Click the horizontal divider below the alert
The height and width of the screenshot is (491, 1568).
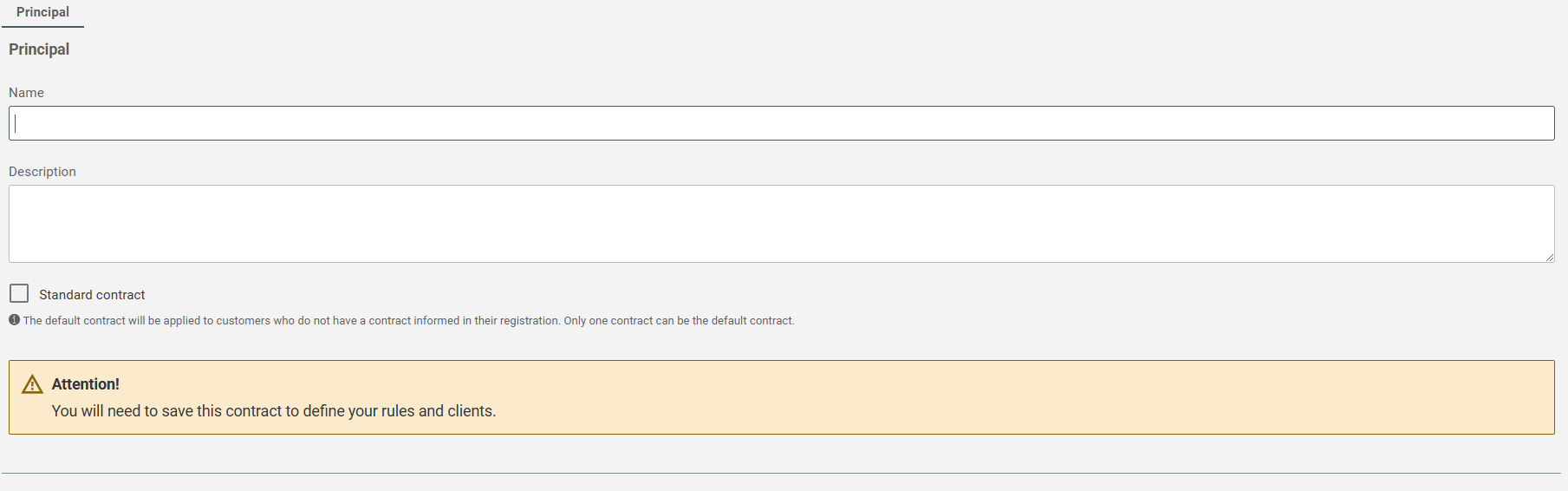tap(781, 473)
